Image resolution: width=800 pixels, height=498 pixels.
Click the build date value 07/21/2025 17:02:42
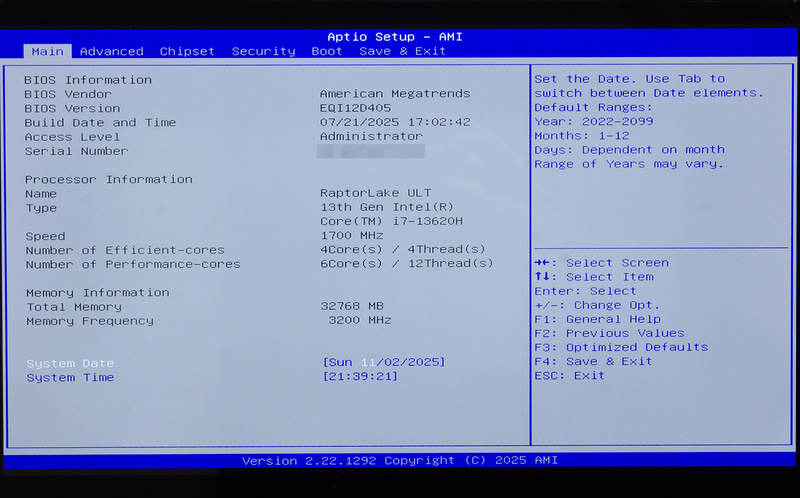pyautogui.click(x=395, y=122)
